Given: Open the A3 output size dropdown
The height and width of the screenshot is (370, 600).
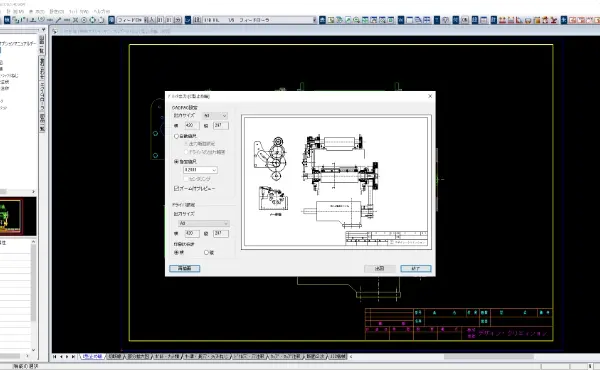Looking at the screenshot, I should [215, 116].
